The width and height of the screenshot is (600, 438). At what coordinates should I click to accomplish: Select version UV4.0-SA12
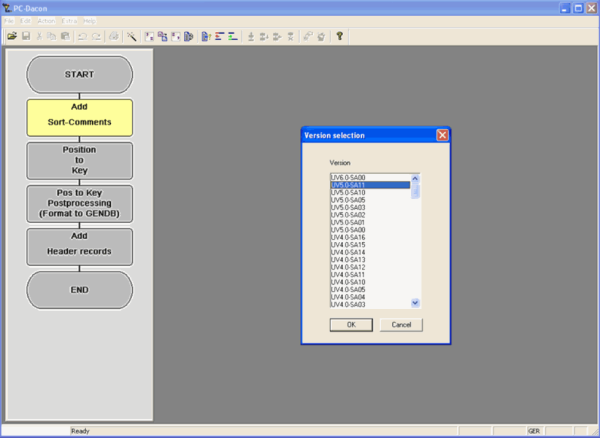pyautogui.click(x=370, y=267)
